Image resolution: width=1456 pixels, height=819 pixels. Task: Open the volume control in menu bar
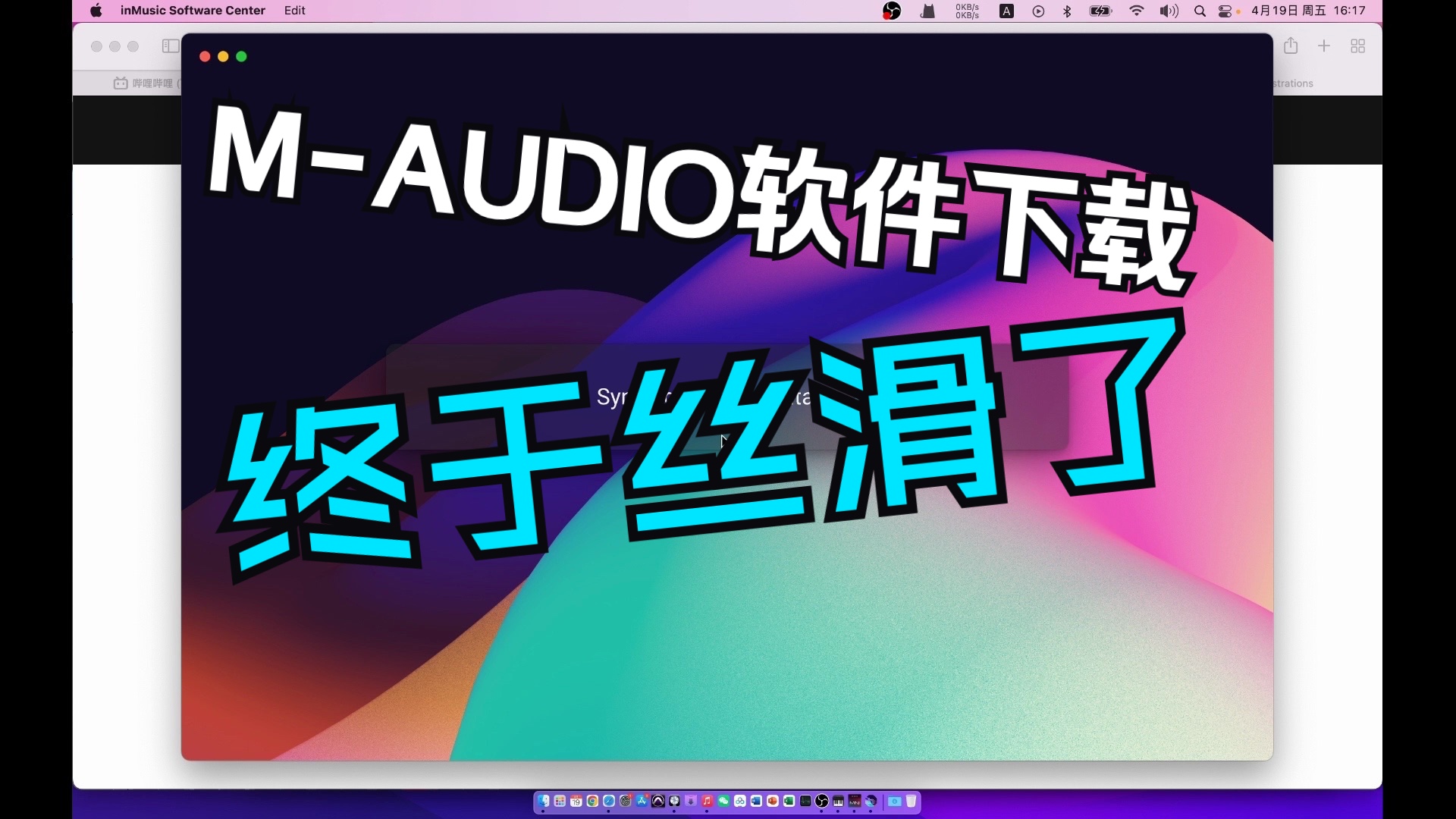click(x=1169, y=11)
